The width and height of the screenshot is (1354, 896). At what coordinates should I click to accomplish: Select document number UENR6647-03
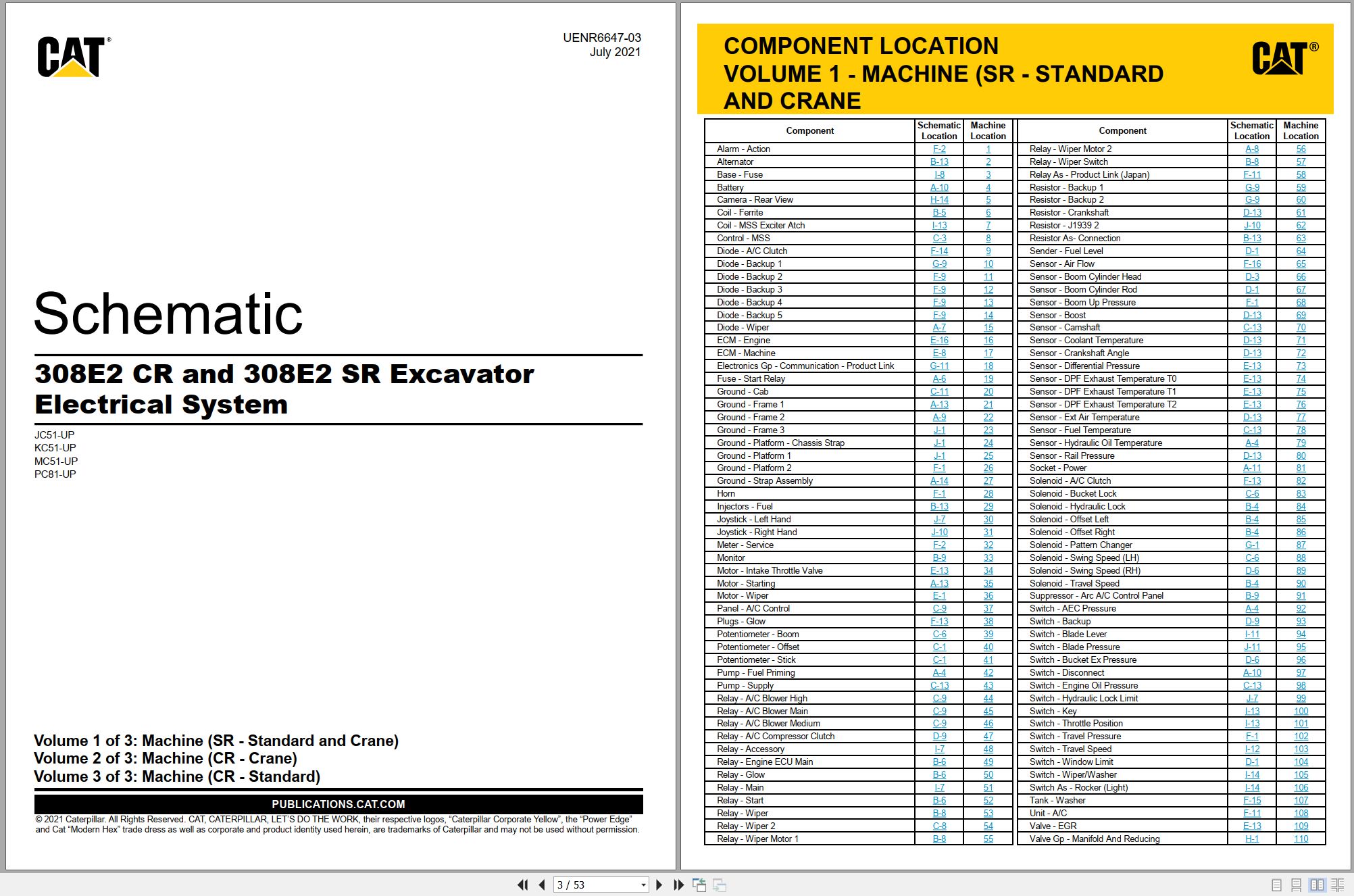point(602,38)
